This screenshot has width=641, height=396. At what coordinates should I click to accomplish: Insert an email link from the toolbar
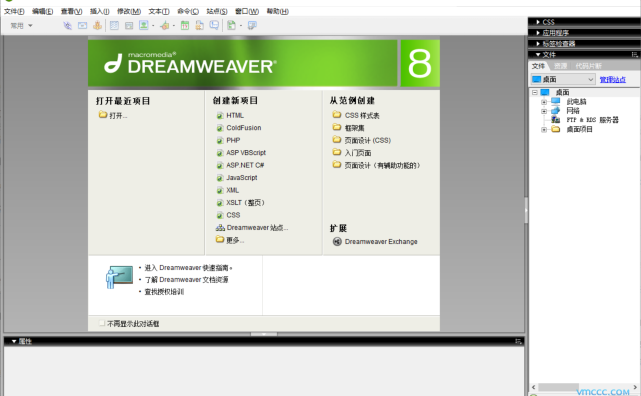tap(83, 25)
